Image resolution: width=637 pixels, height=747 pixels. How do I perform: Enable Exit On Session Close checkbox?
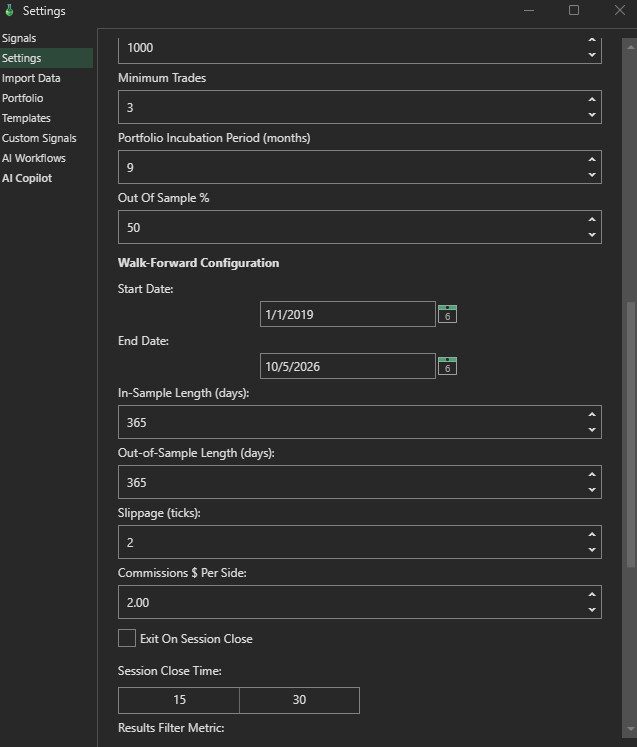point(127,638)
